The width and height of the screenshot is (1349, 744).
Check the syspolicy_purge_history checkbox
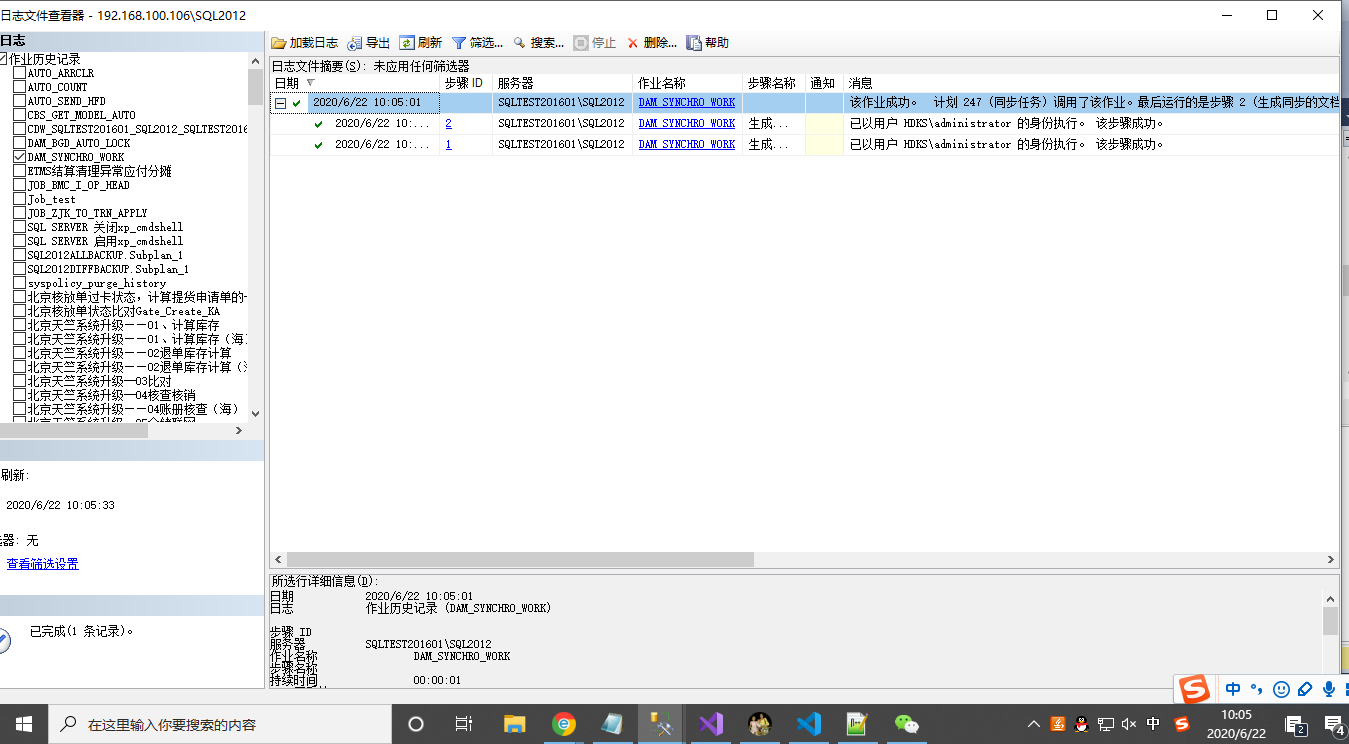click(19, 284)
